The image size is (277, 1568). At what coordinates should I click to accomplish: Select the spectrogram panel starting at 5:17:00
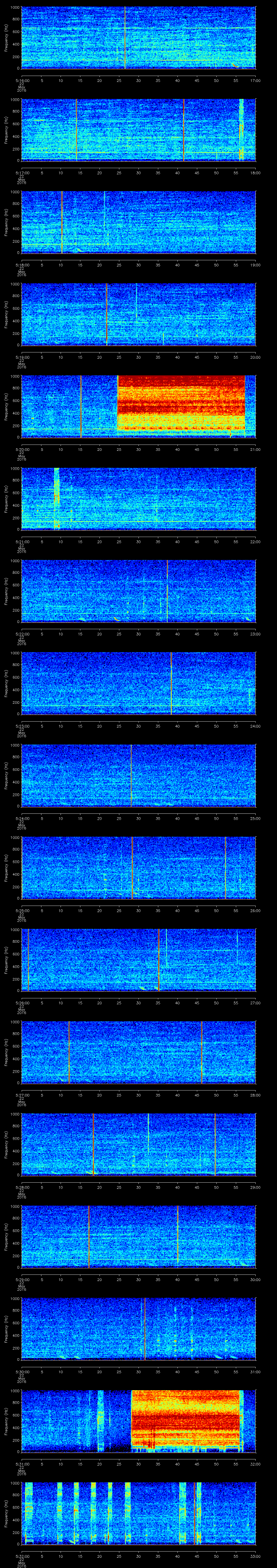139,130
